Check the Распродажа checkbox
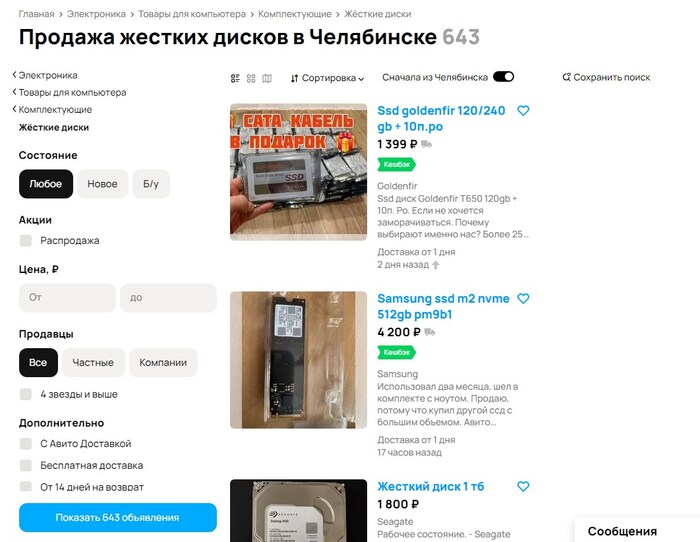The image size is (700, 542). (x=26, y=240)
